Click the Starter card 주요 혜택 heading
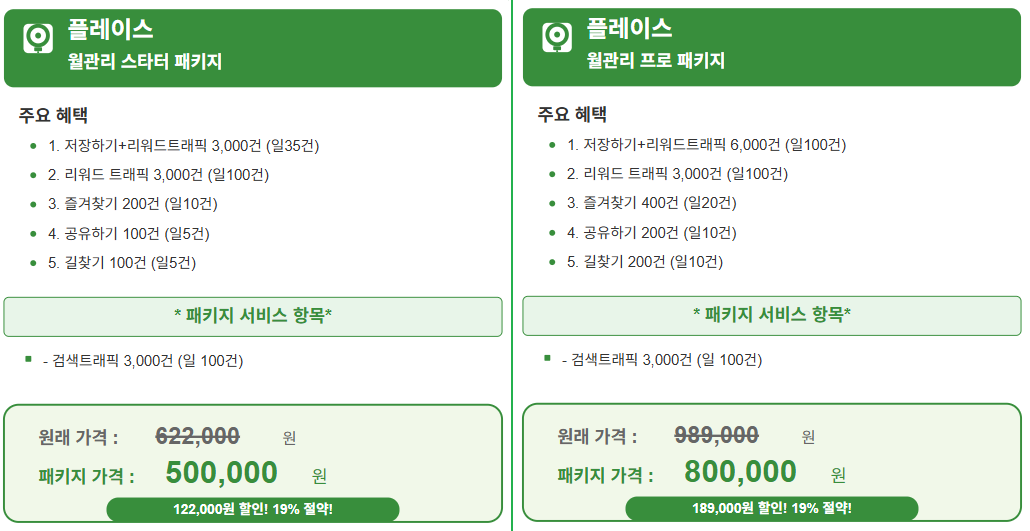The height and width of the screenshot is (531, 1030). [53, 116]
